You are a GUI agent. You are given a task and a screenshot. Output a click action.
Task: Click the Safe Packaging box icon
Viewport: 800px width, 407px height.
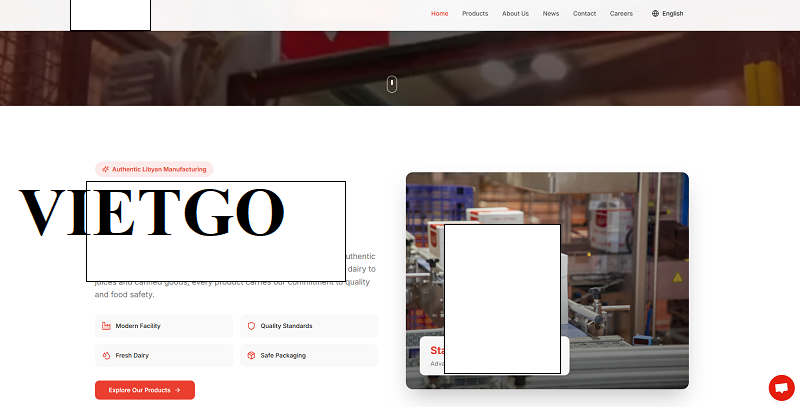click(251, 355)
